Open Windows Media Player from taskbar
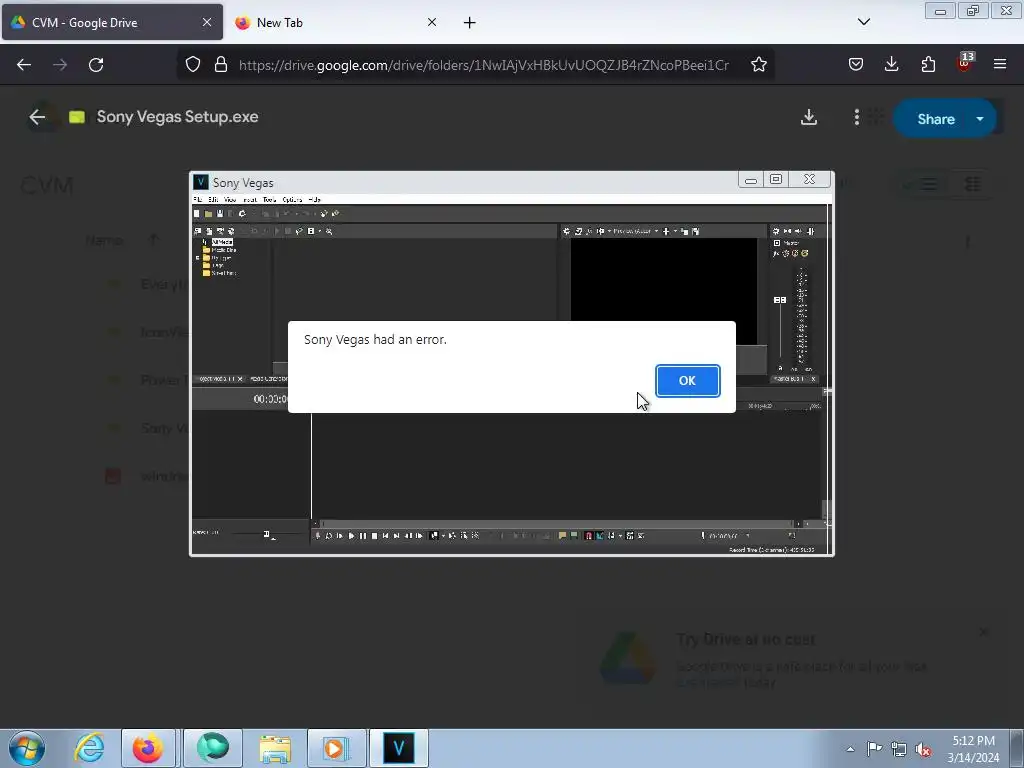 (336, 748)
